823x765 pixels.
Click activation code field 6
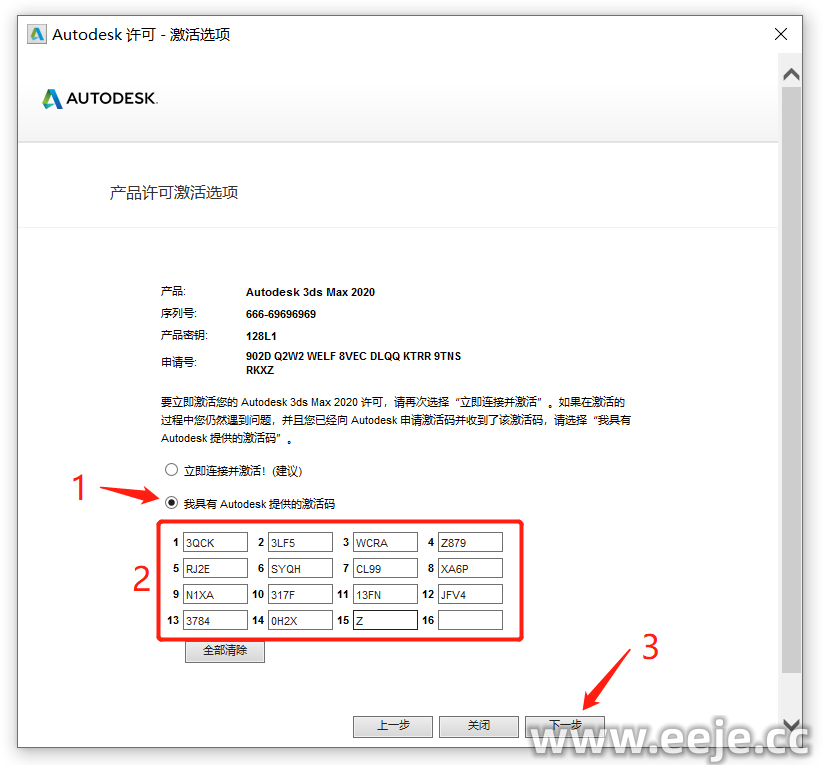click(x=300, y=568)
